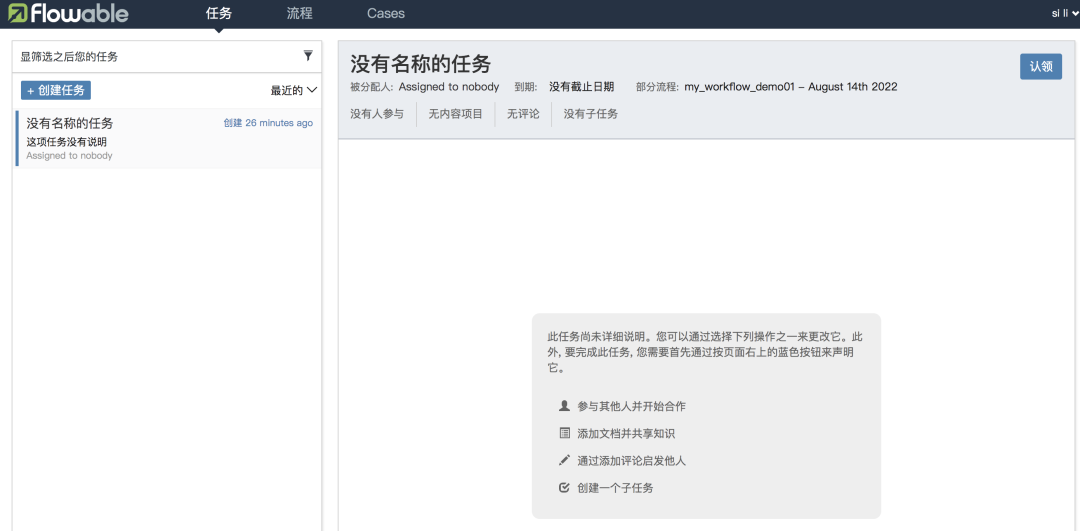Click 创建一个子任务 link
Image resolution: width=1080 pixels, height=531 pixels.
tap(615, 488)
